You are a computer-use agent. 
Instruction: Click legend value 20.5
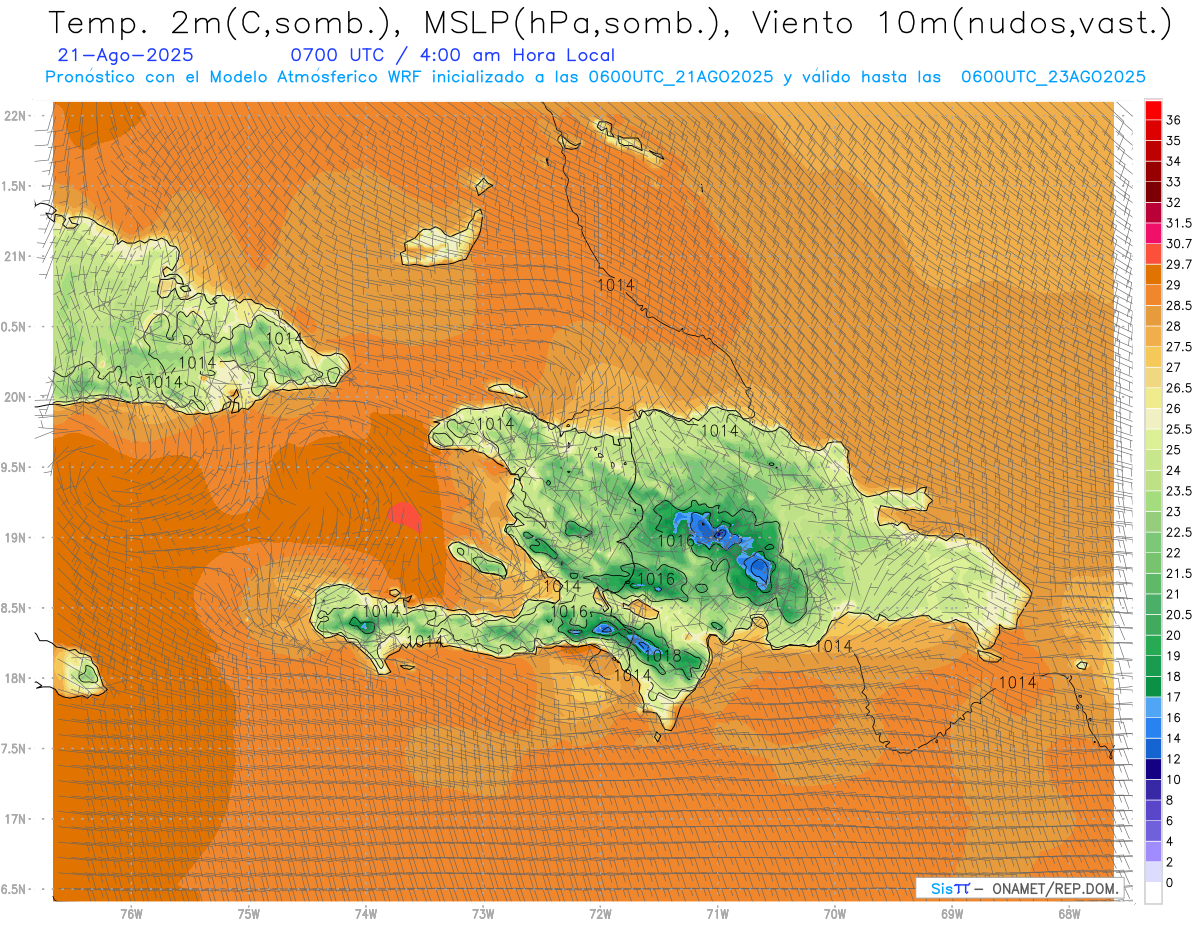pyautogui.click(x=1179, y=614)
